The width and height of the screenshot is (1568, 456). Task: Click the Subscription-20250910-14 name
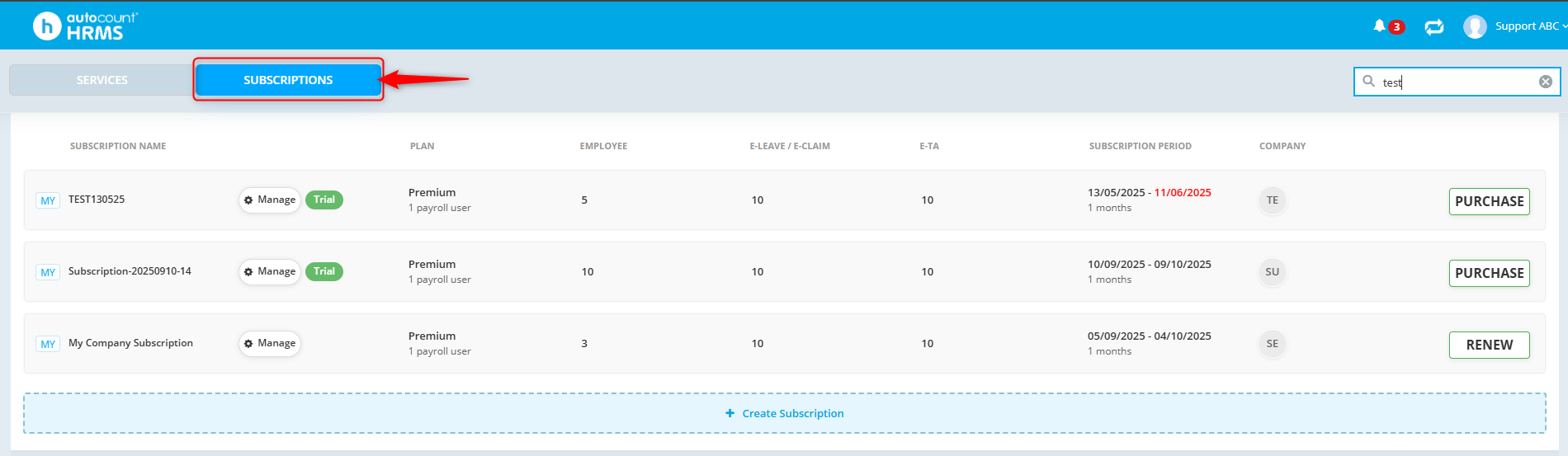coord(130,271)
